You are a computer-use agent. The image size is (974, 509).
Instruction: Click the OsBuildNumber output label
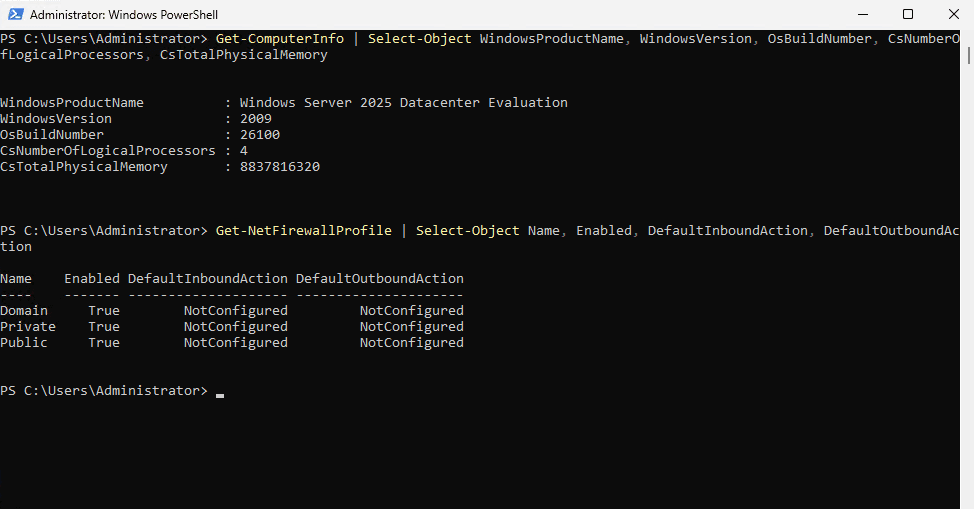[x=52, y=135]
